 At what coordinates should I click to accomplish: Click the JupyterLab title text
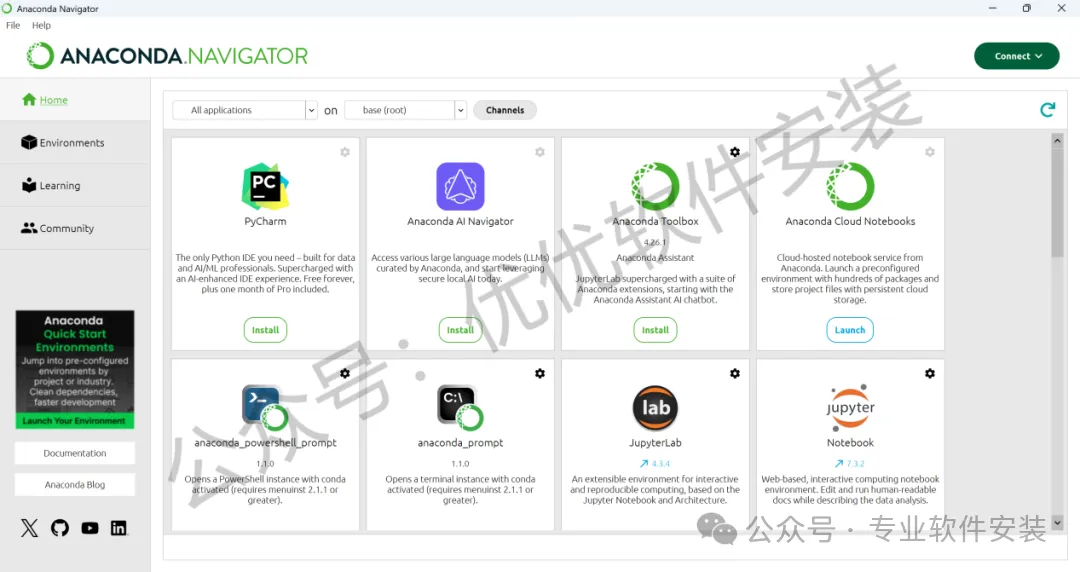coord(655,443)
